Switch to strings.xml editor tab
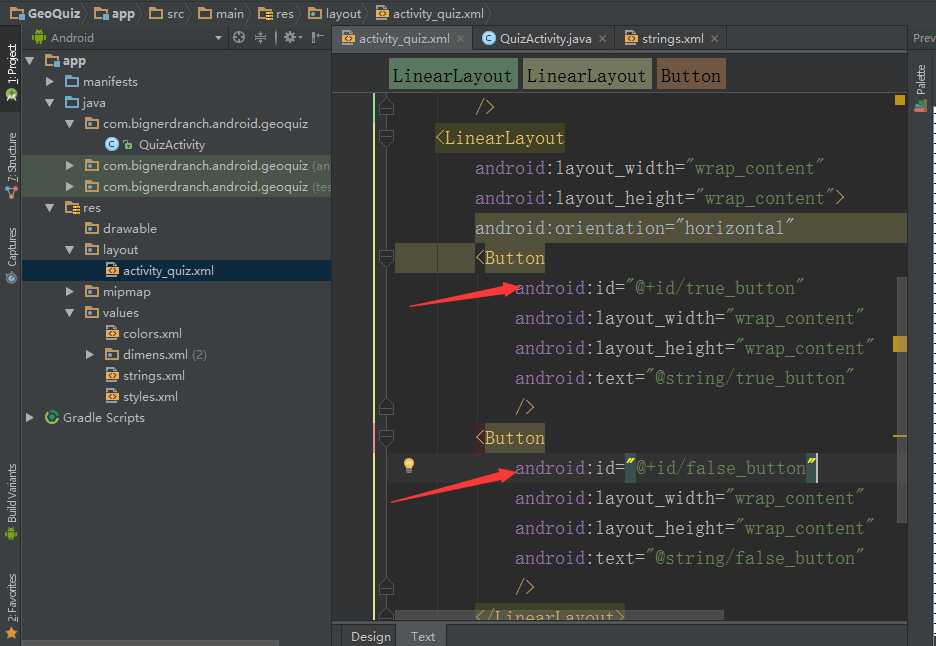 point(672,39)
